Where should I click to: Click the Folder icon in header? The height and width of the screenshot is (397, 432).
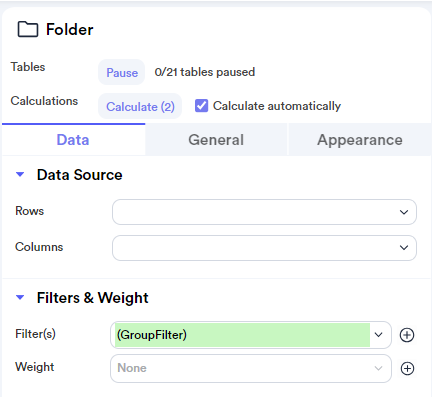tap(28, 29)
